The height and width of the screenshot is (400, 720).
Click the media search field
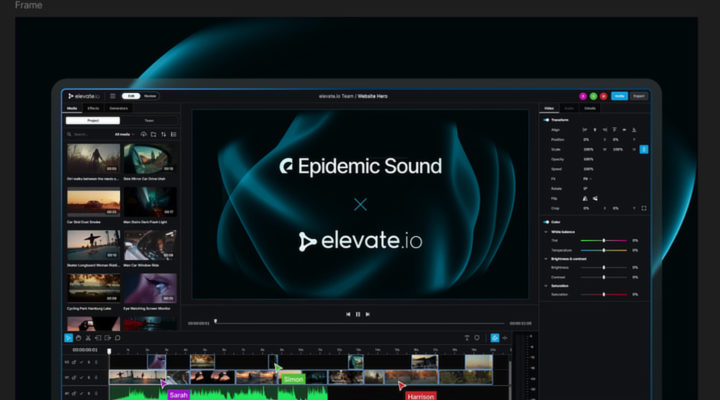coord(89,135)
